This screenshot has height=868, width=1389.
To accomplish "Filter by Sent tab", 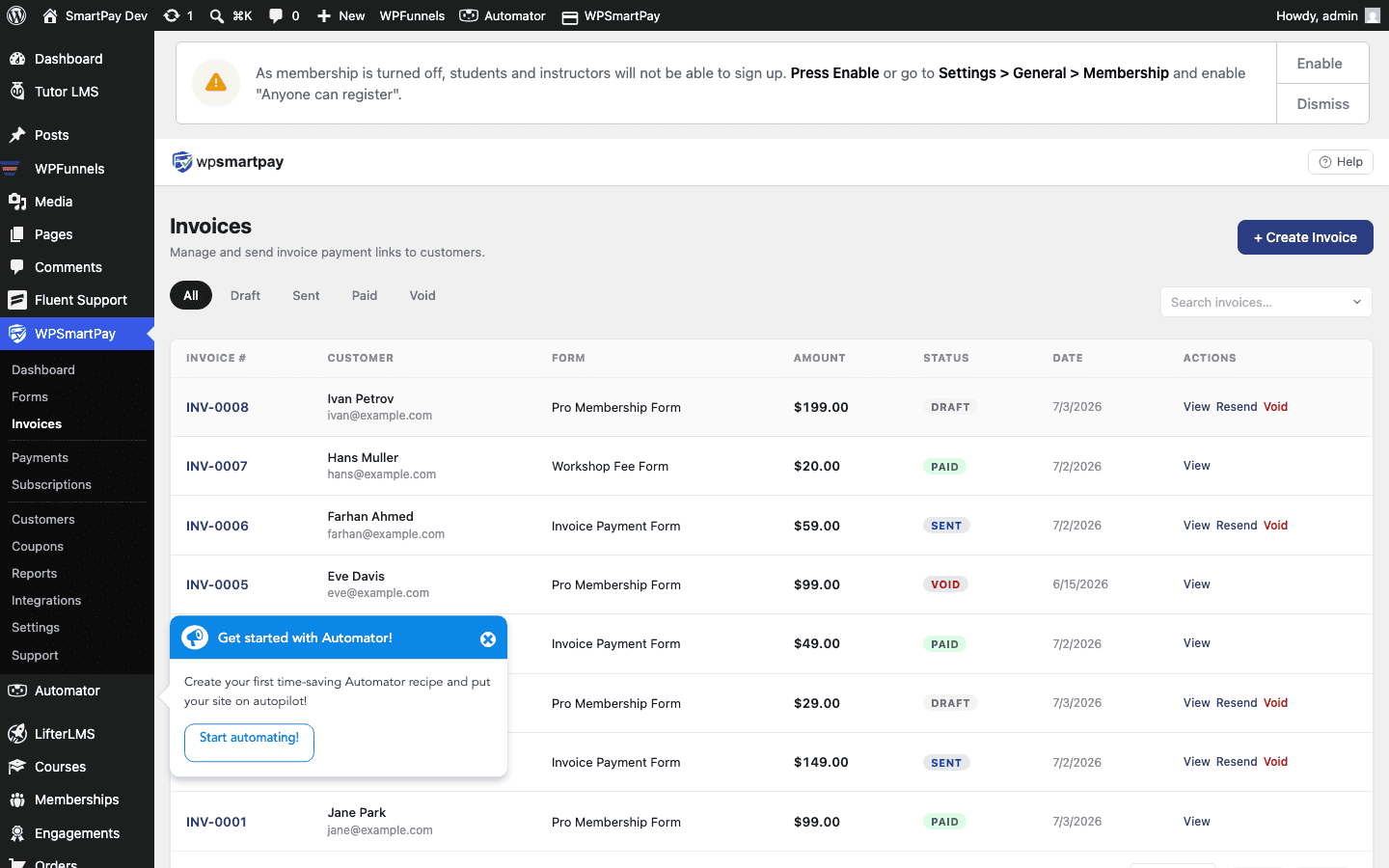I will (x=306, y=295).
